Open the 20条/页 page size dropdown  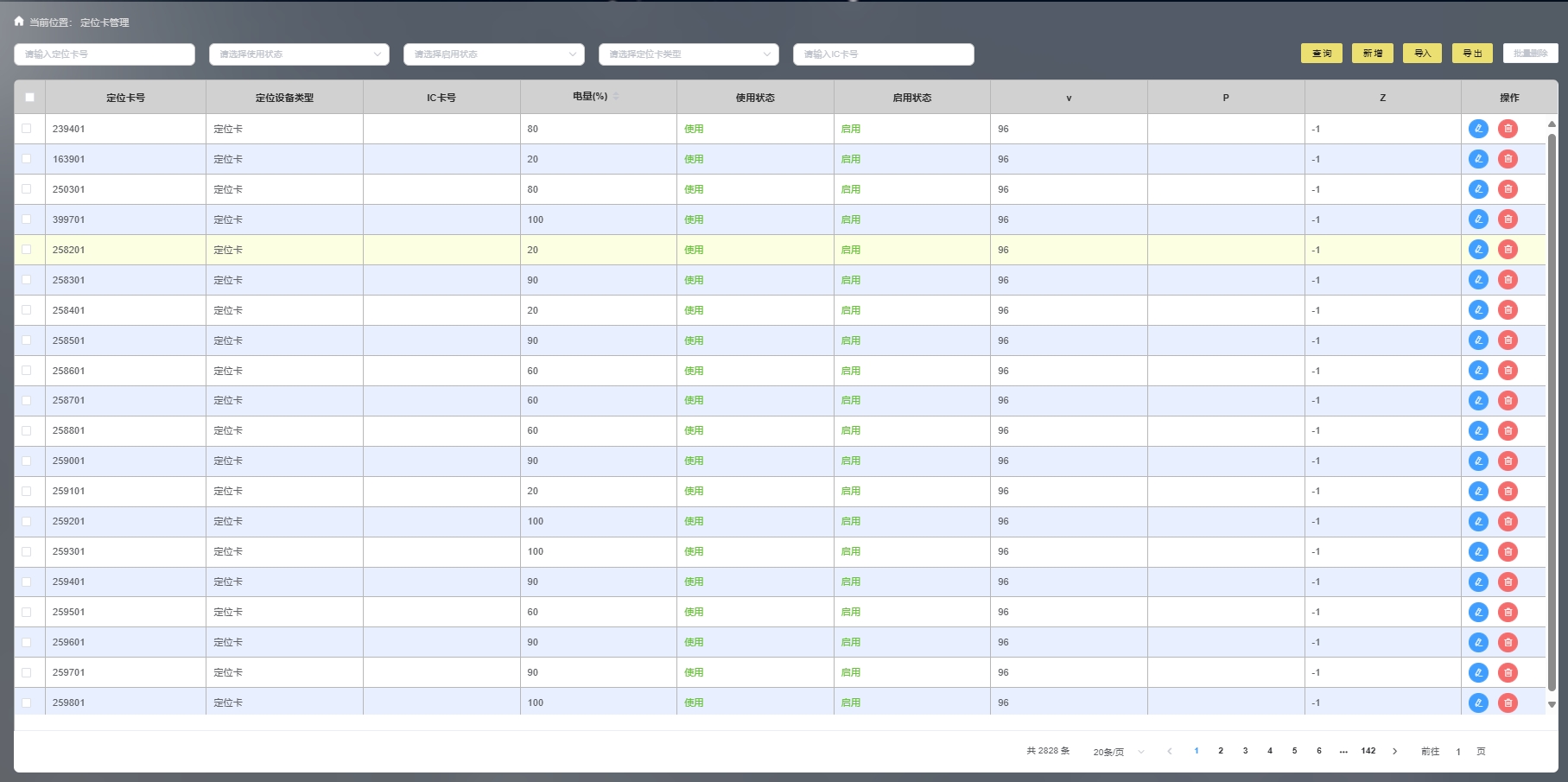tap(1118, 752)
